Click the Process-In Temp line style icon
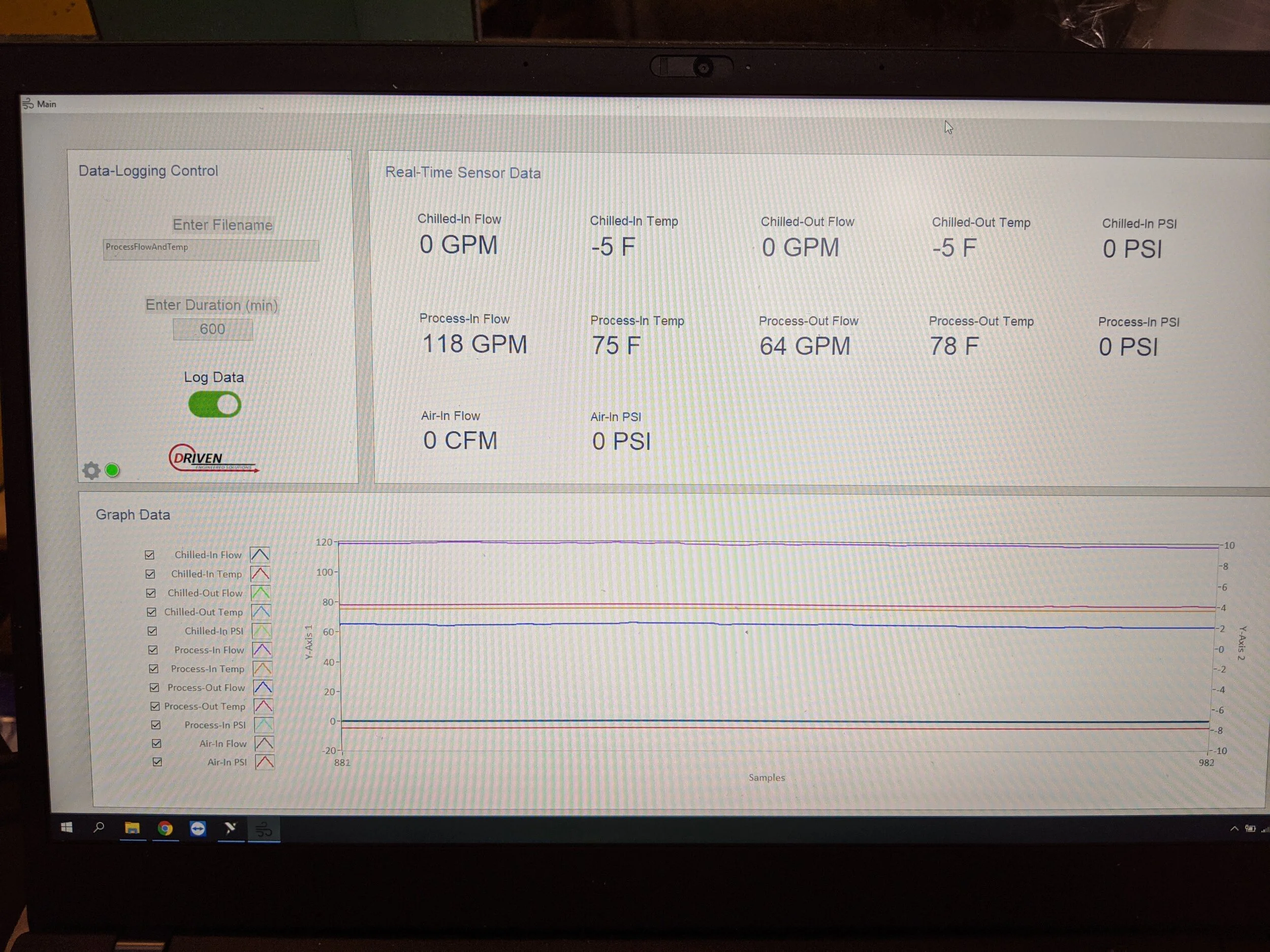 click(263, 669)
